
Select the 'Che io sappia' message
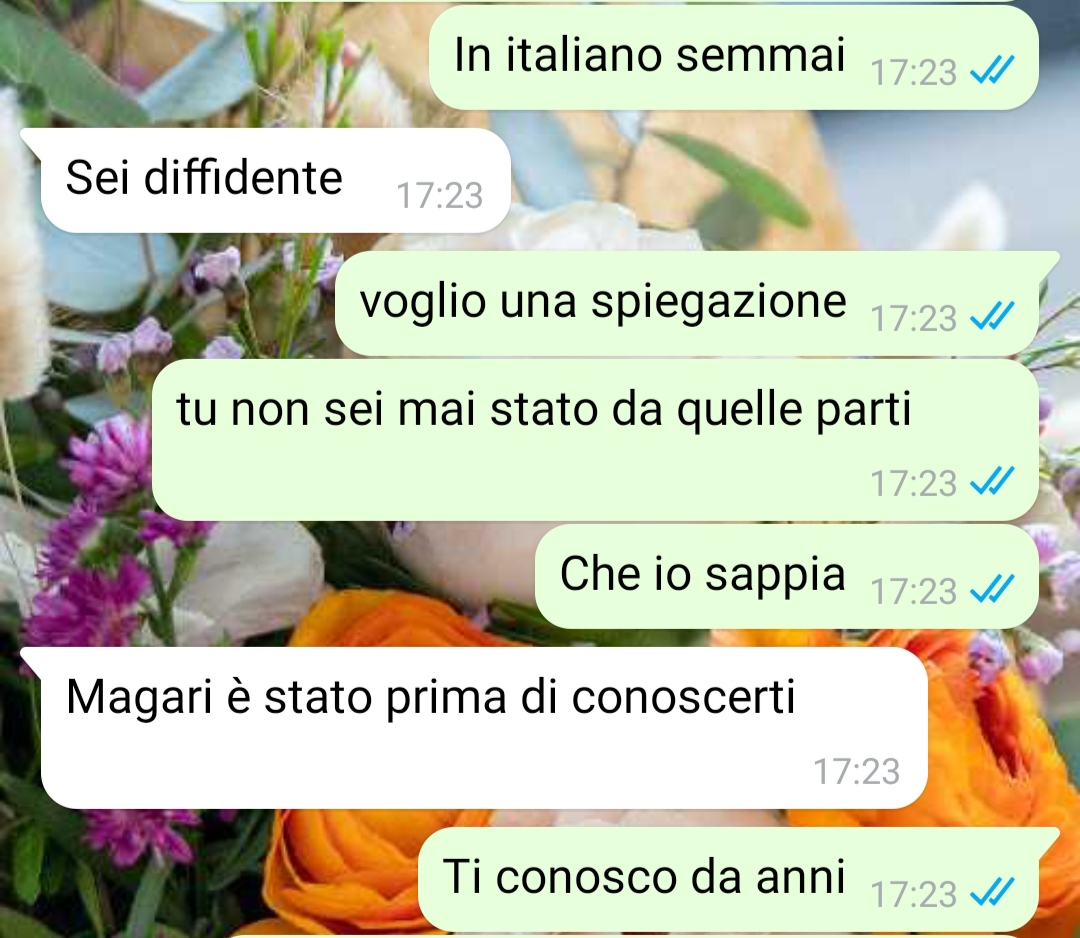coord(787,576)
